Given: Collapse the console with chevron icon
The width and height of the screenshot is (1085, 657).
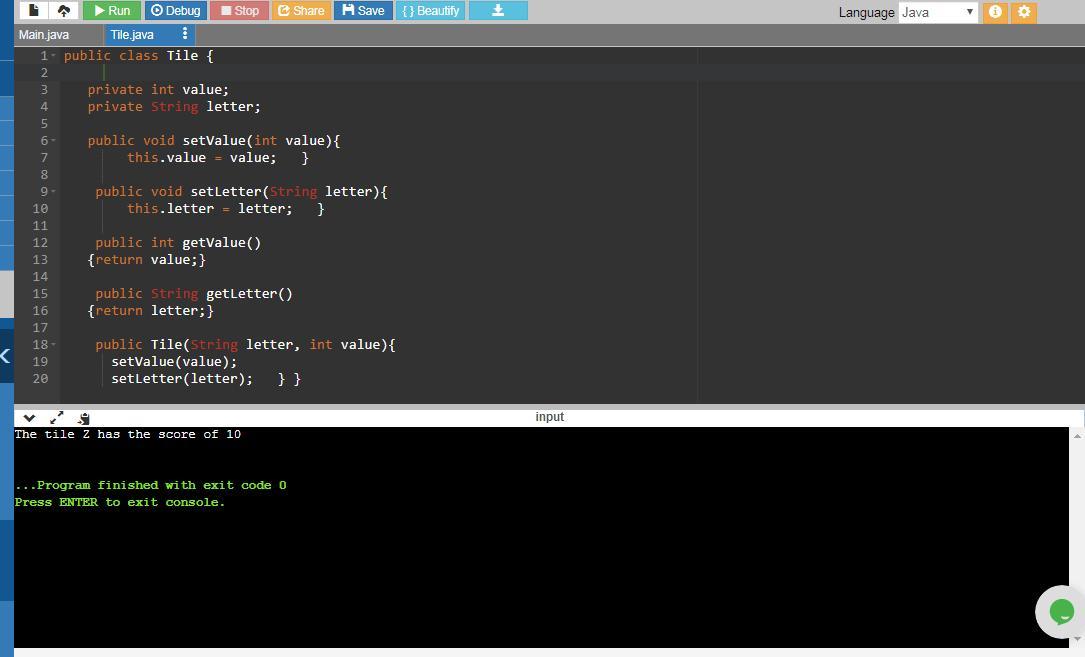Looking at the screenshot, I should tap(29, 417).
